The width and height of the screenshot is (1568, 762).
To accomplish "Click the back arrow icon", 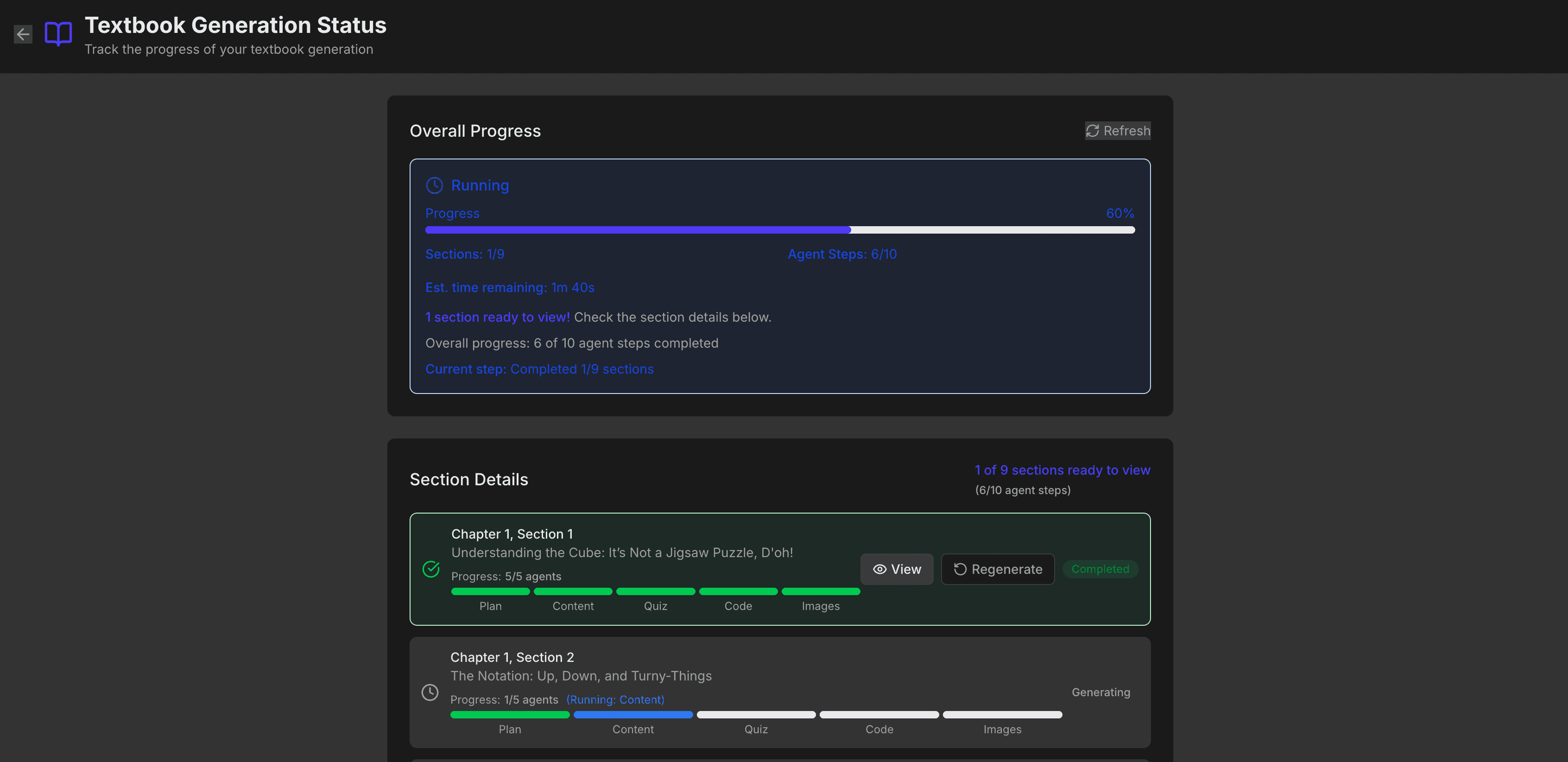I will click(x=23, y=34).
